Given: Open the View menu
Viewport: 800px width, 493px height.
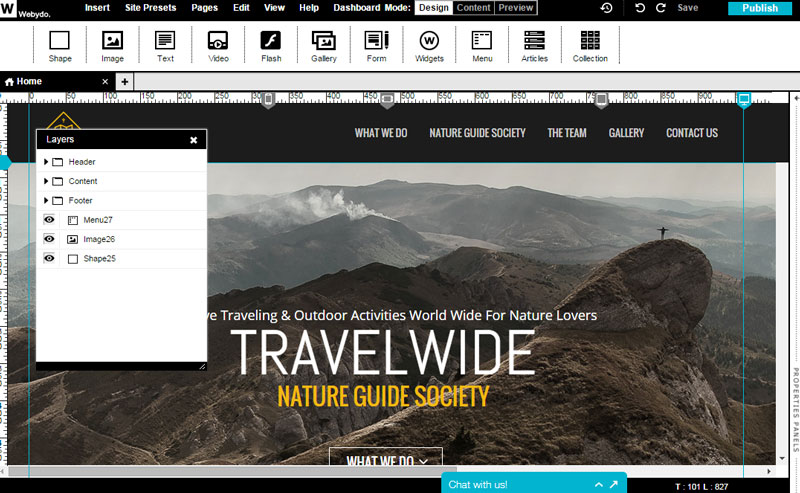Looking at the screenshot, I should point(274,8).
